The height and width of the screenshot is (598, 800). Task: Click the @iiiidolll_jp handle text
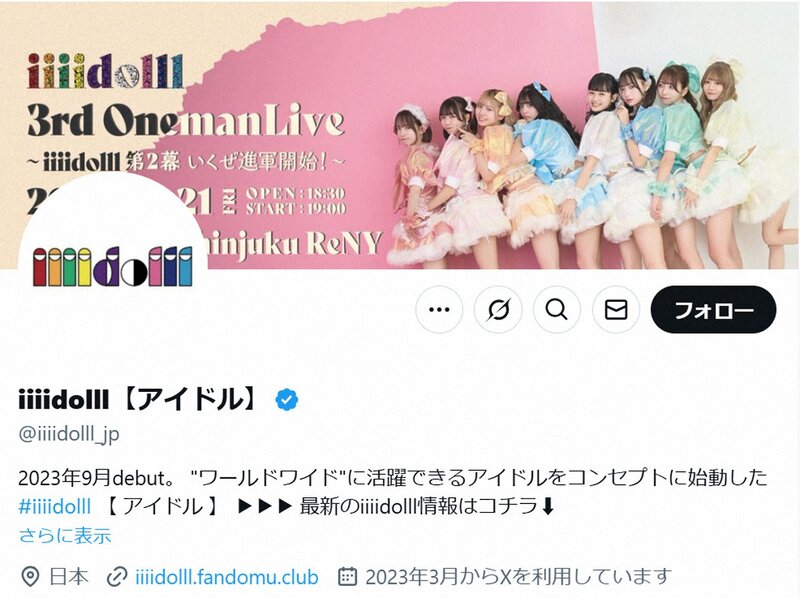[x=69, y=434]
